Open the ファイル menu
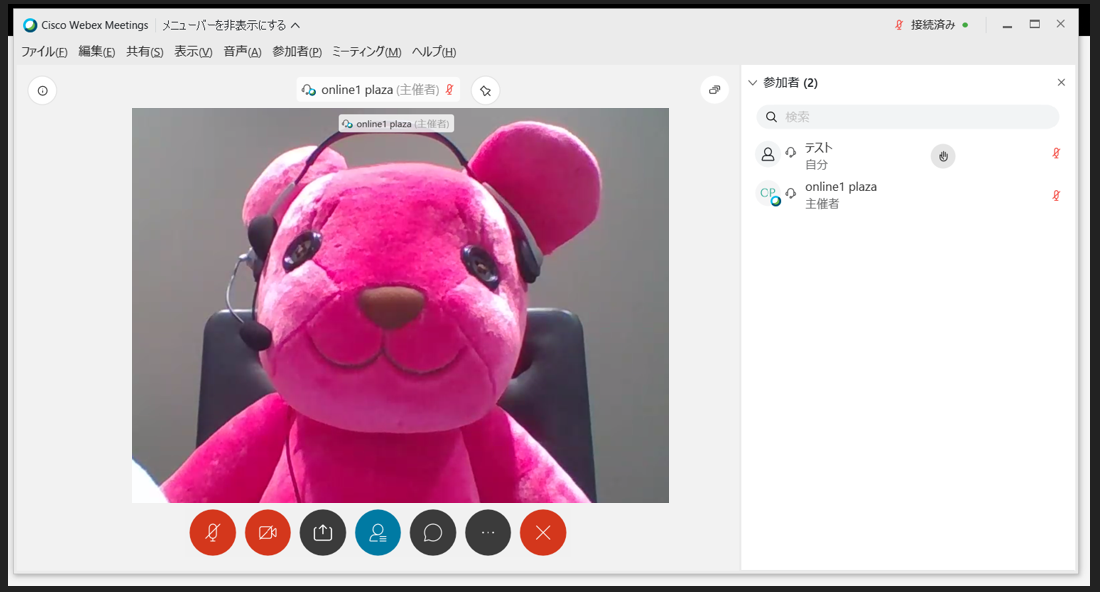The image size is (1100, 592). 44,52
